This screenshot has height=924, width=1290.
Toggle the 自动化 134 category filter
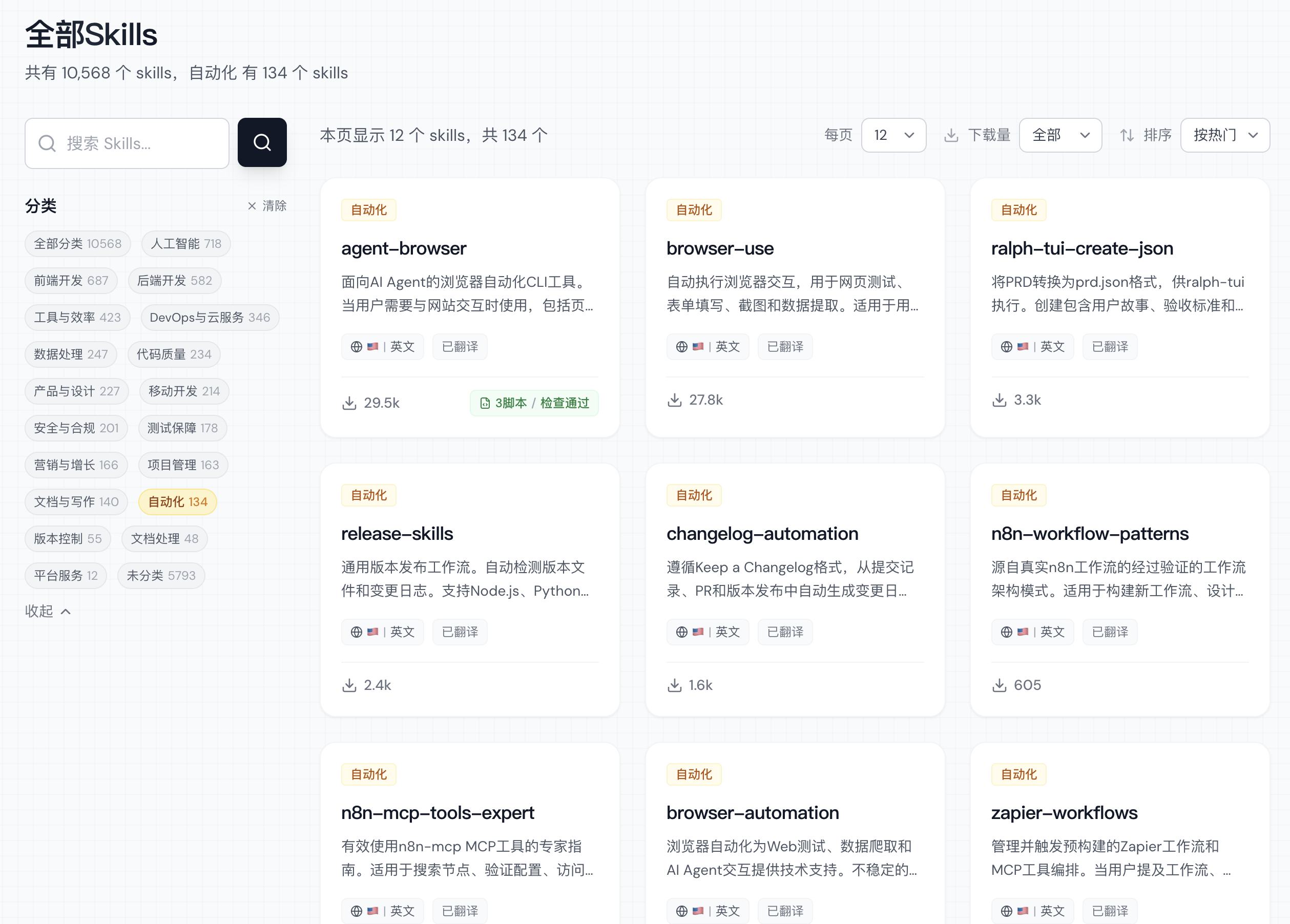coord(177,502)
